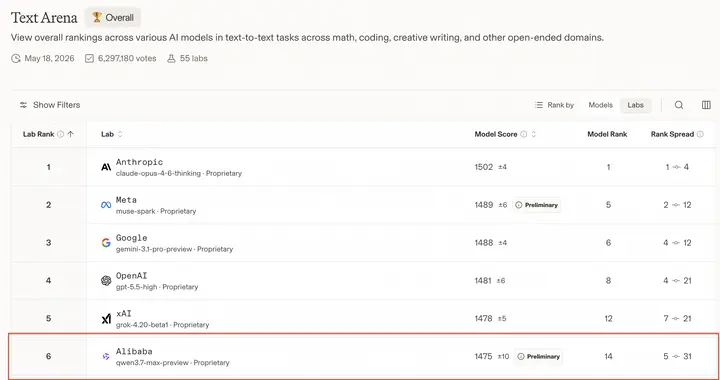This screenshot has height=380, width=720.
Task: Open the Google lab entry
Action: [131, 238]
